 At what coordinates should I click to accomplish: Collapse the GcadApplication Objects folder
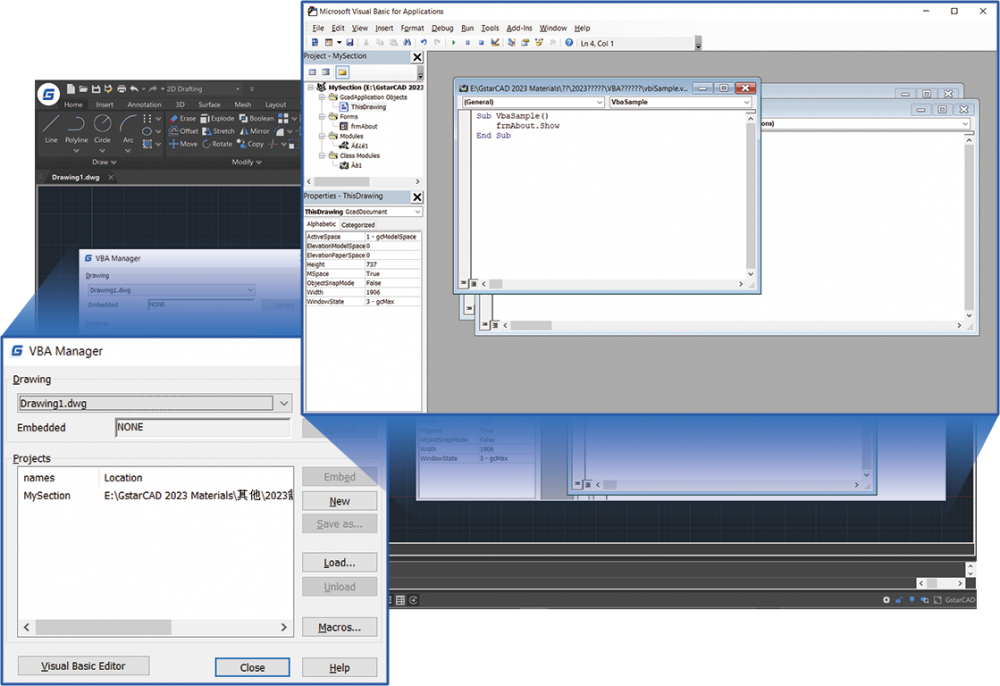(322, 97)
